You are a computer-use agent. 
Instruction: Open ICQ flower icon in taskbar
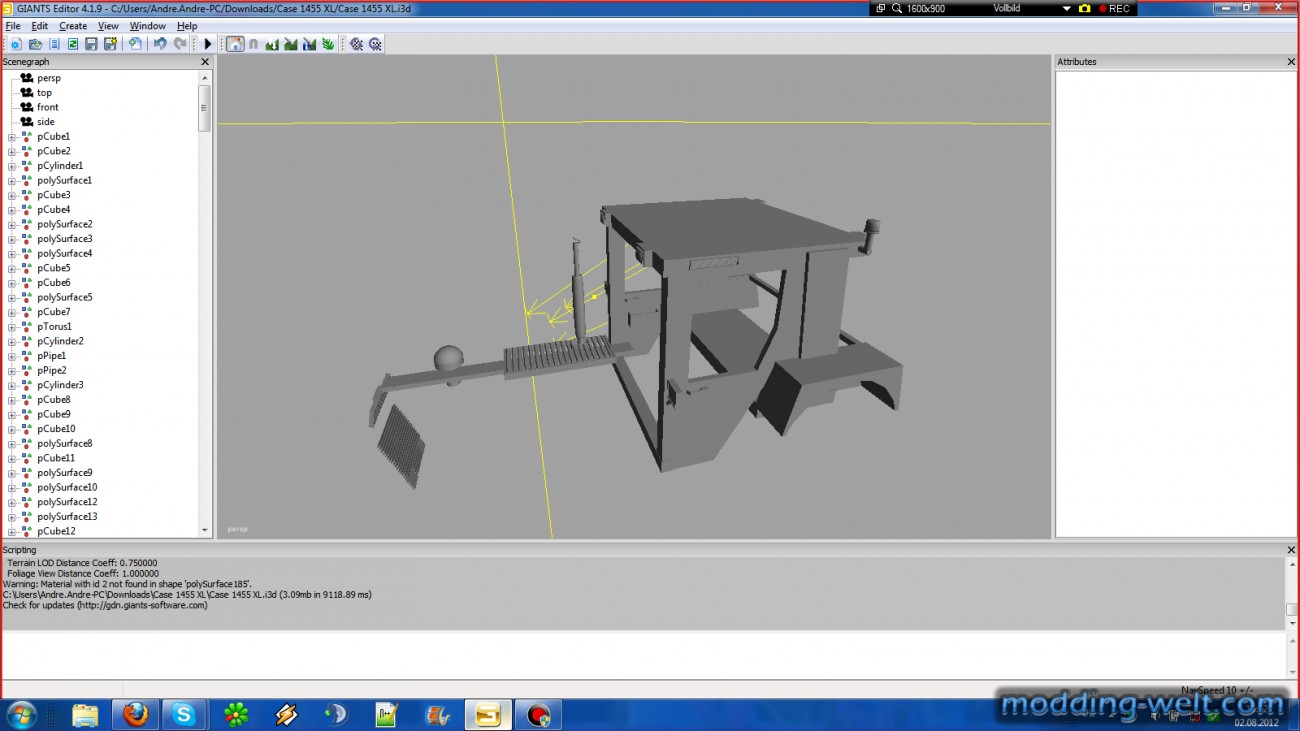[x=236, y=715]
